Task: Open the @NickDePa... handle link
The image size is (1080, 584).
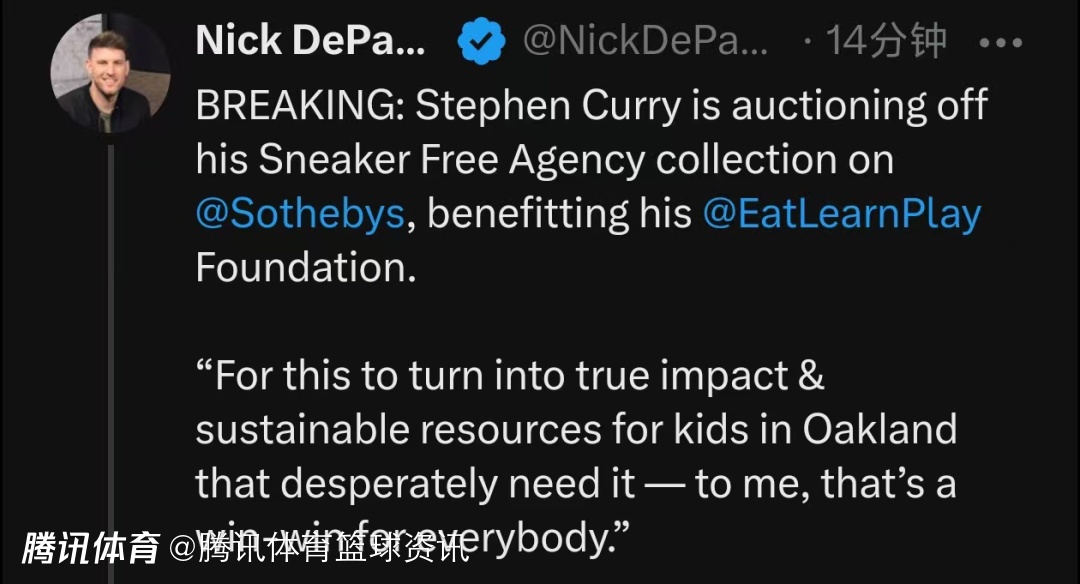Action: tap(646, 41)
